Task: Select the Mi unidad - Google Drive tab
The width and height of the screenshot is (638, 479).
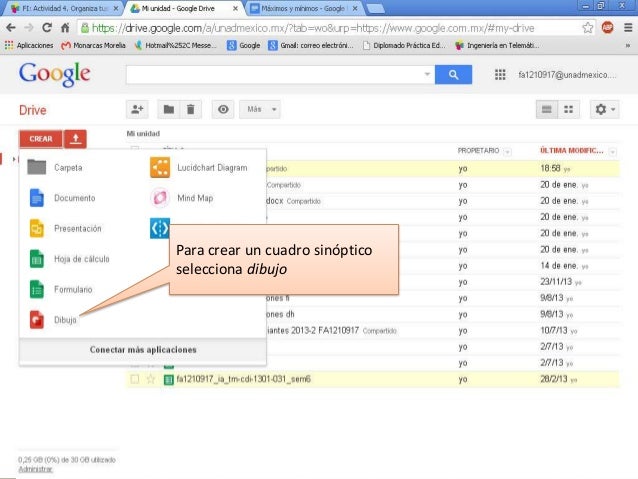Action: (x=182, y=8)
